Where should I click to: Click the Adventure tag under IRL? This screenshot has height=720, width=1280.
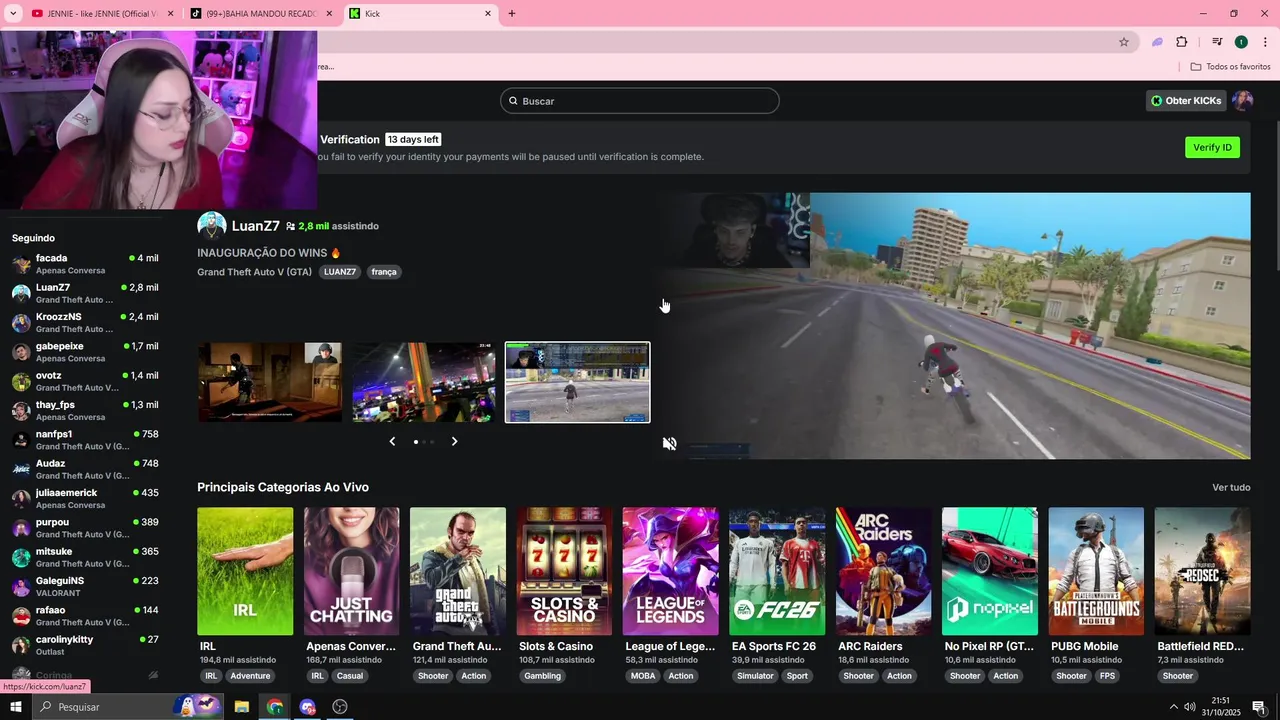250,676
